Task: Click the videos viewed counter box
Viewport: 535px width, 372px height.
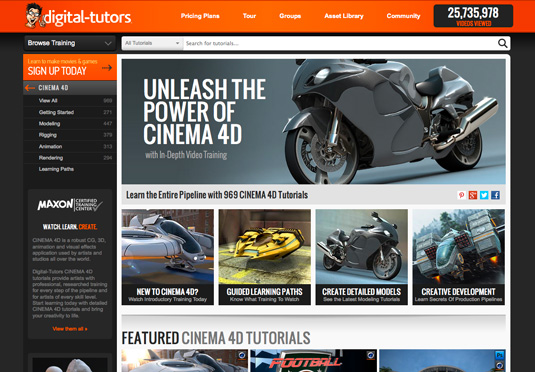Action: [x=473, y=16]
